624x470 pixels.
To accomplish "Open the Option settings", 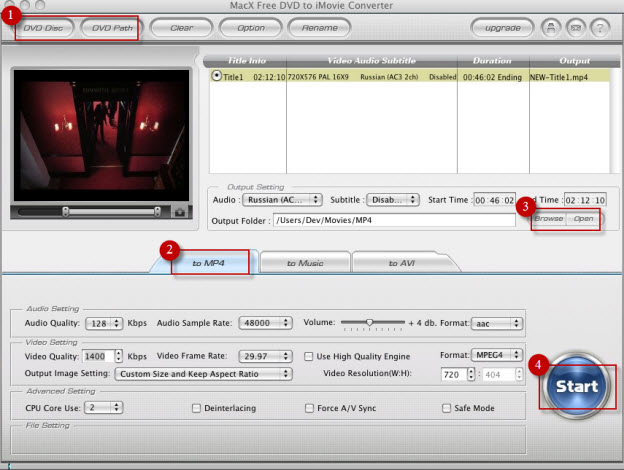I will tap(251, 28).
